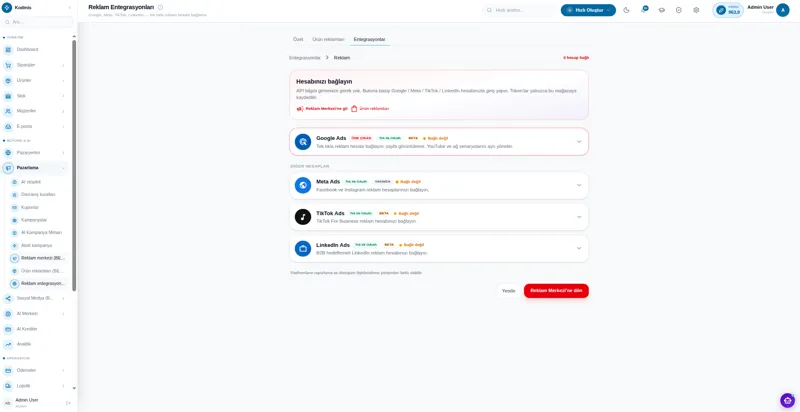Click the Kodimis logo
800x412 pixels.
[x=7, y=7]
